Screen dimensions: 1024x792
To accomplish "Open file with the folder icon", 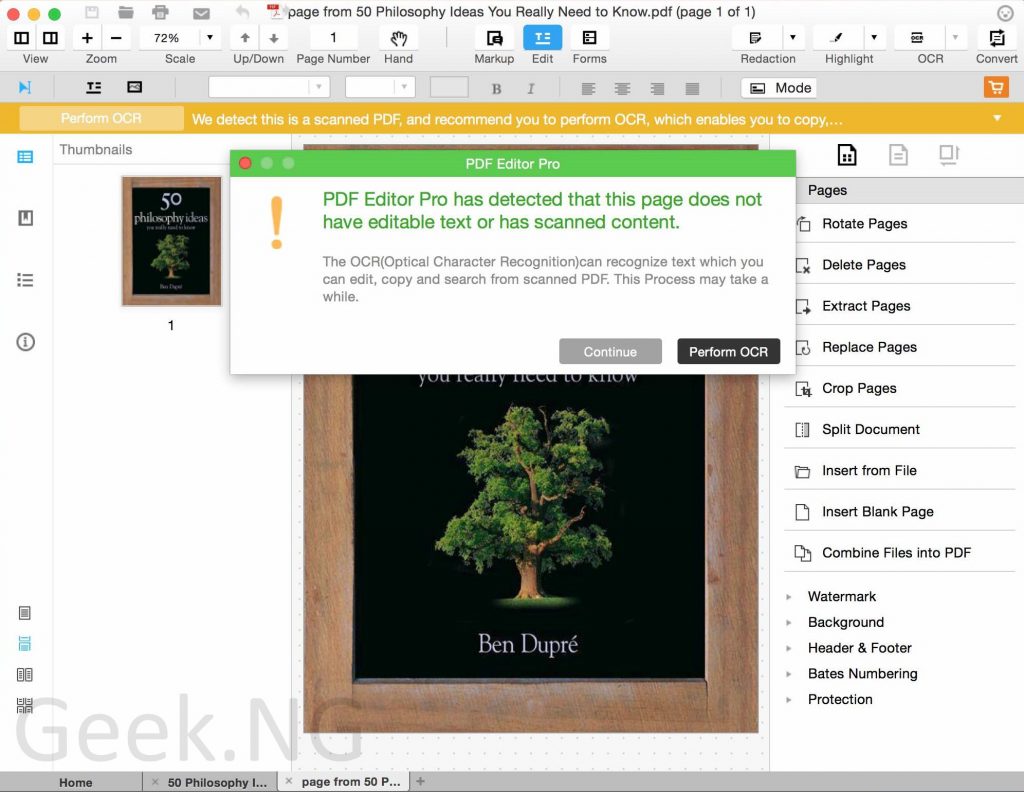I will [125, 12].
